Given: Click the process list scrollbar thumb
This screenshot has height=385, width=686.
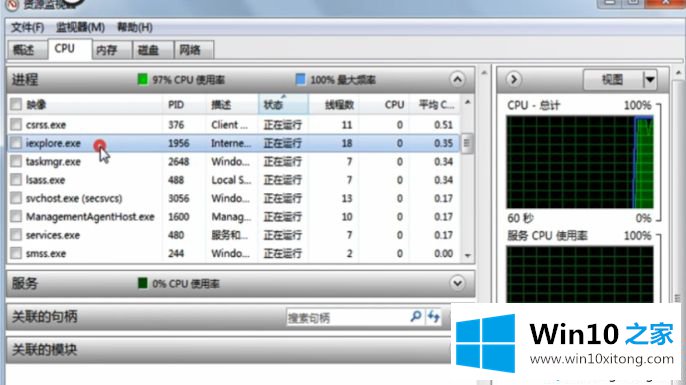Looking at the screenshot, I should [467, 143].
